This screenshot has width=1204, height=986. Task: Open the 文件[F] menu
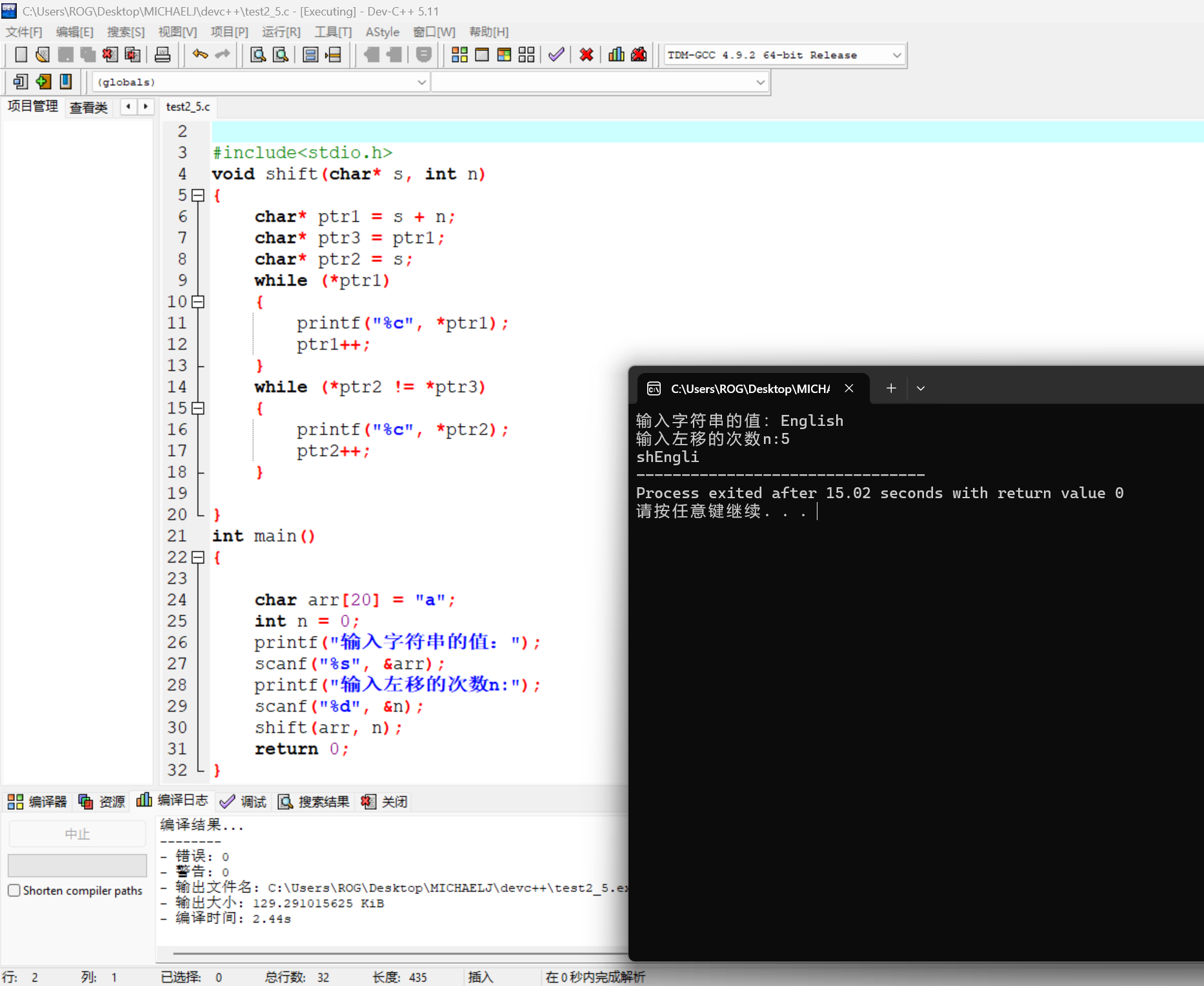[x=24, y=32]
